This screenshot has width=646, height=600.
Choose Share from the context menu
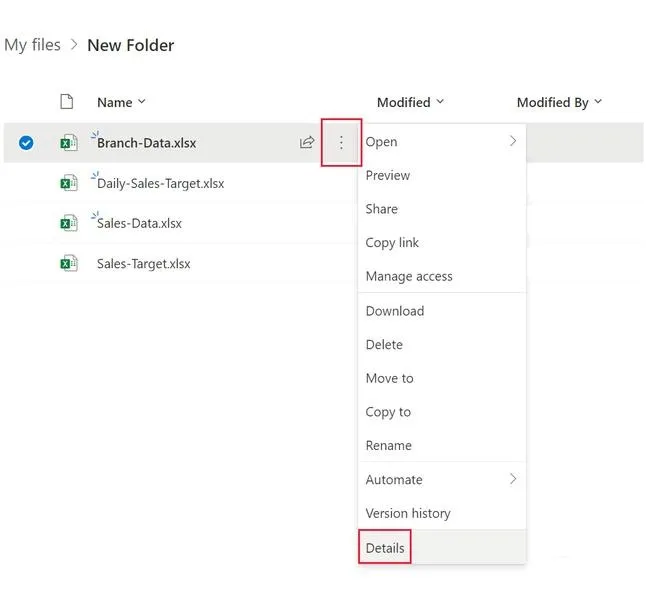[442, 209]
